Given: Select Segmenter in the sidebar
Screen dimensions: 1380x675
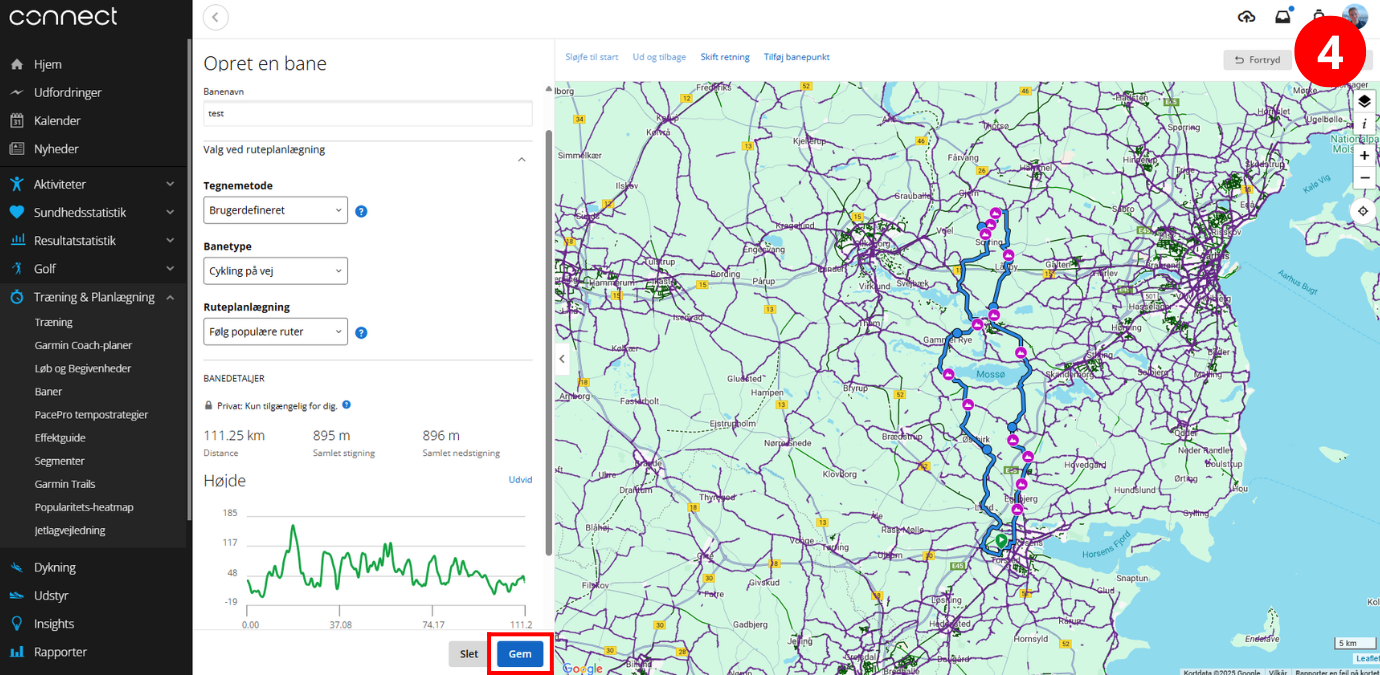Looking at the screenshot, I should pyautogui.click(x=62, y=460).
